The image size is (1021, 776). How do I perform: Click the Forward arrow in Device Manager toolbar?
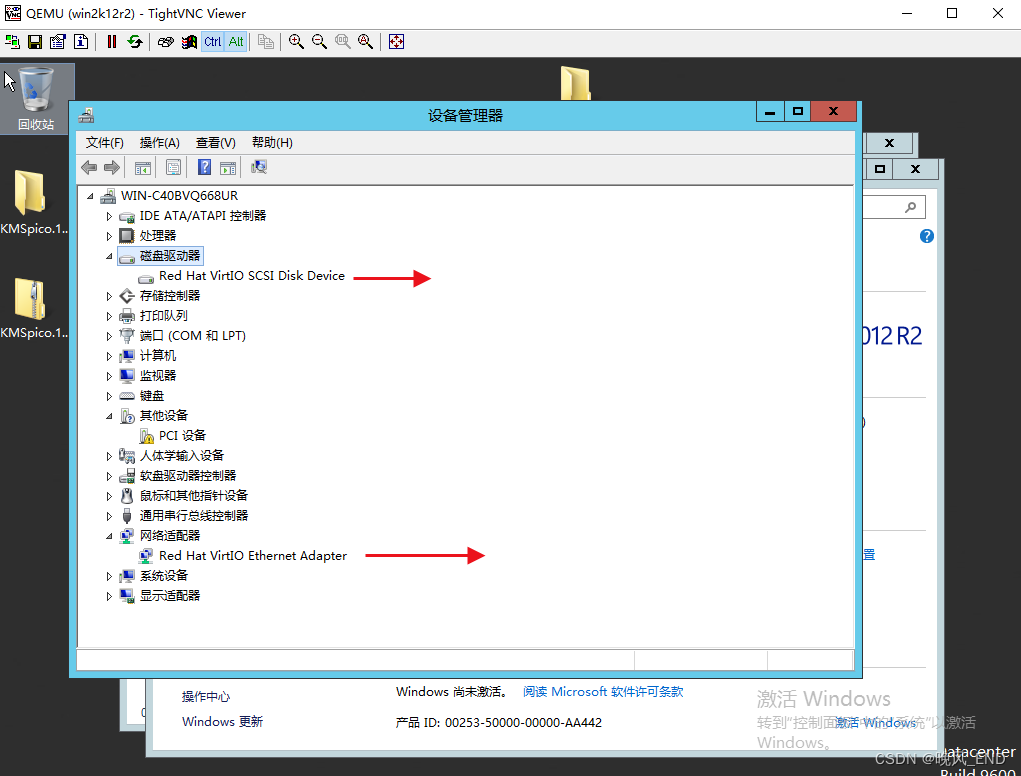coord(112,168)
